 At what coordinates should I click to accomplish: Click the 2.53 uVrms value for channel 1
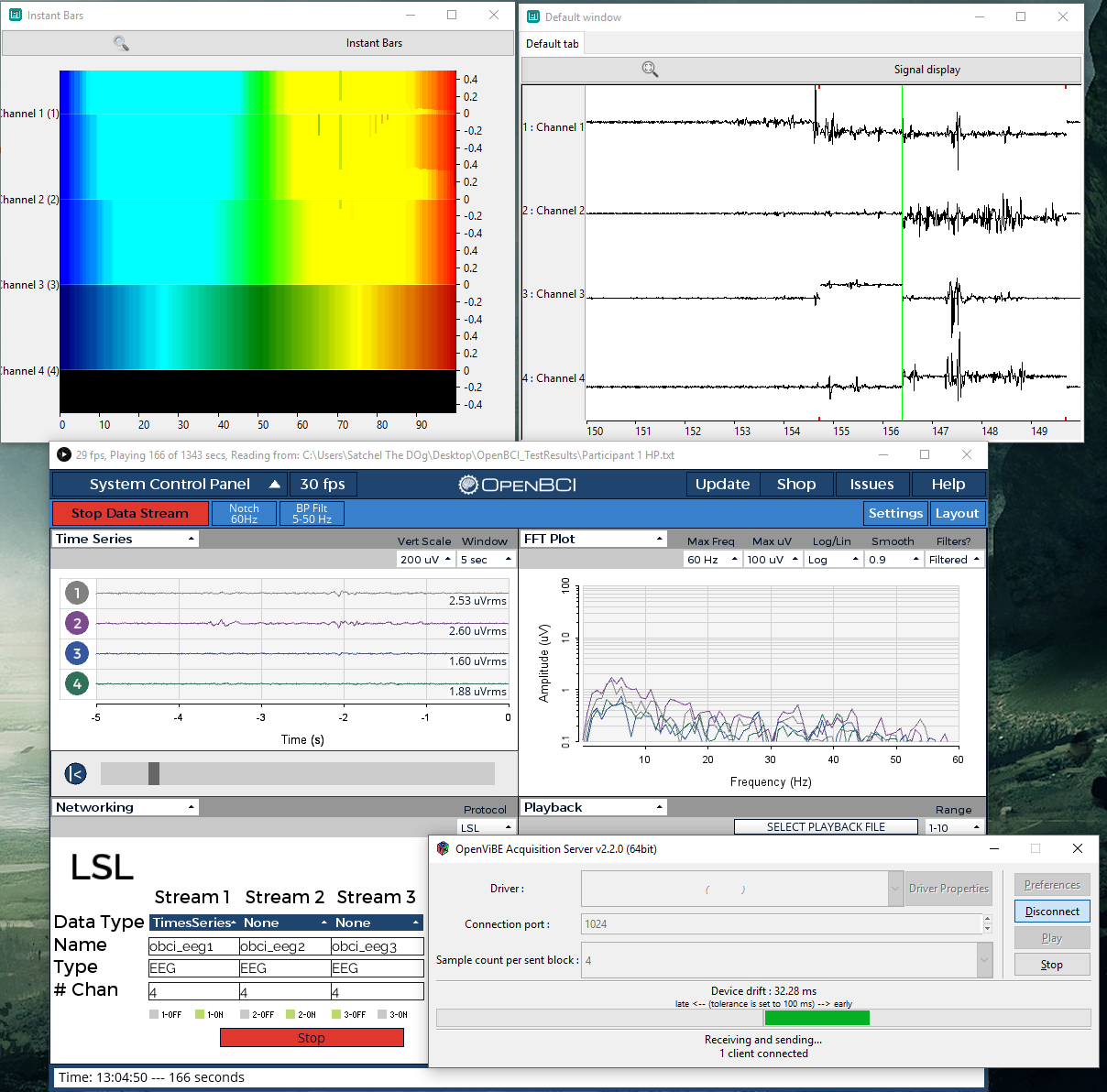coord(477,601)
